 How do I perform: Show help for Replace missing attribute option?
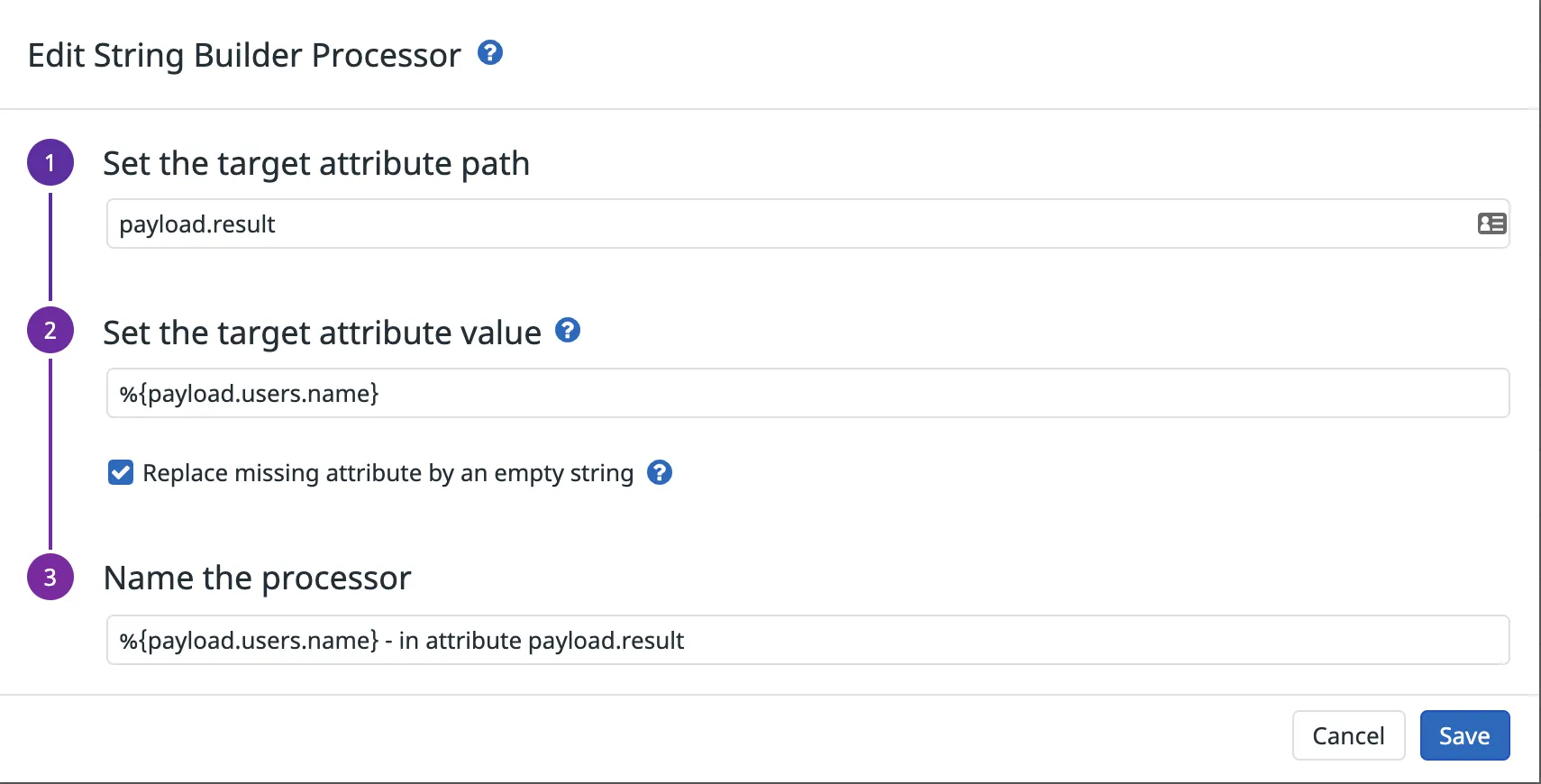coord(660,472)
